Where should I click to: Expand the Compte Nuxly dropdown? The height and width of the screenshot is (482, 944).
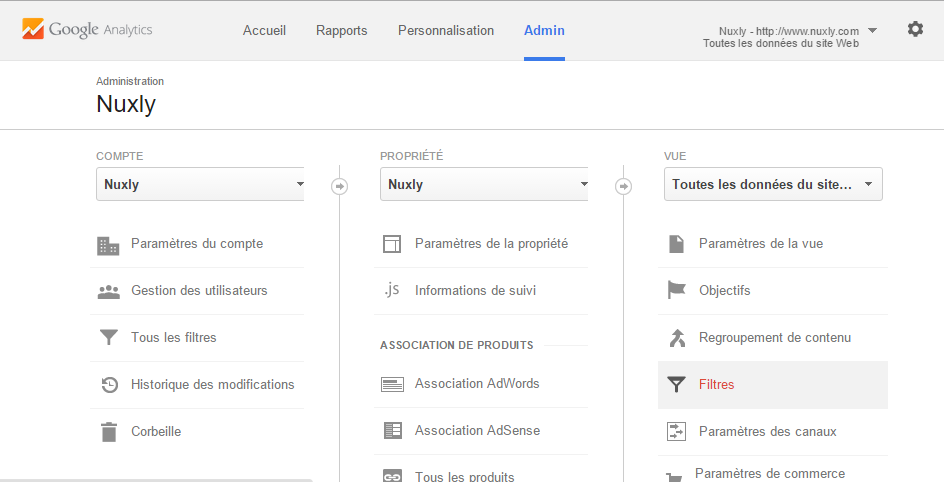(200, 184)
